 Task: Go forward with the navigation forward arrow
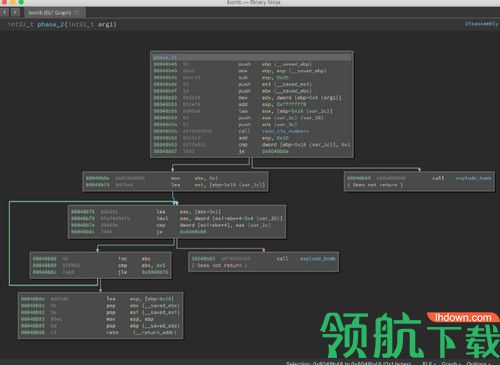15,13
